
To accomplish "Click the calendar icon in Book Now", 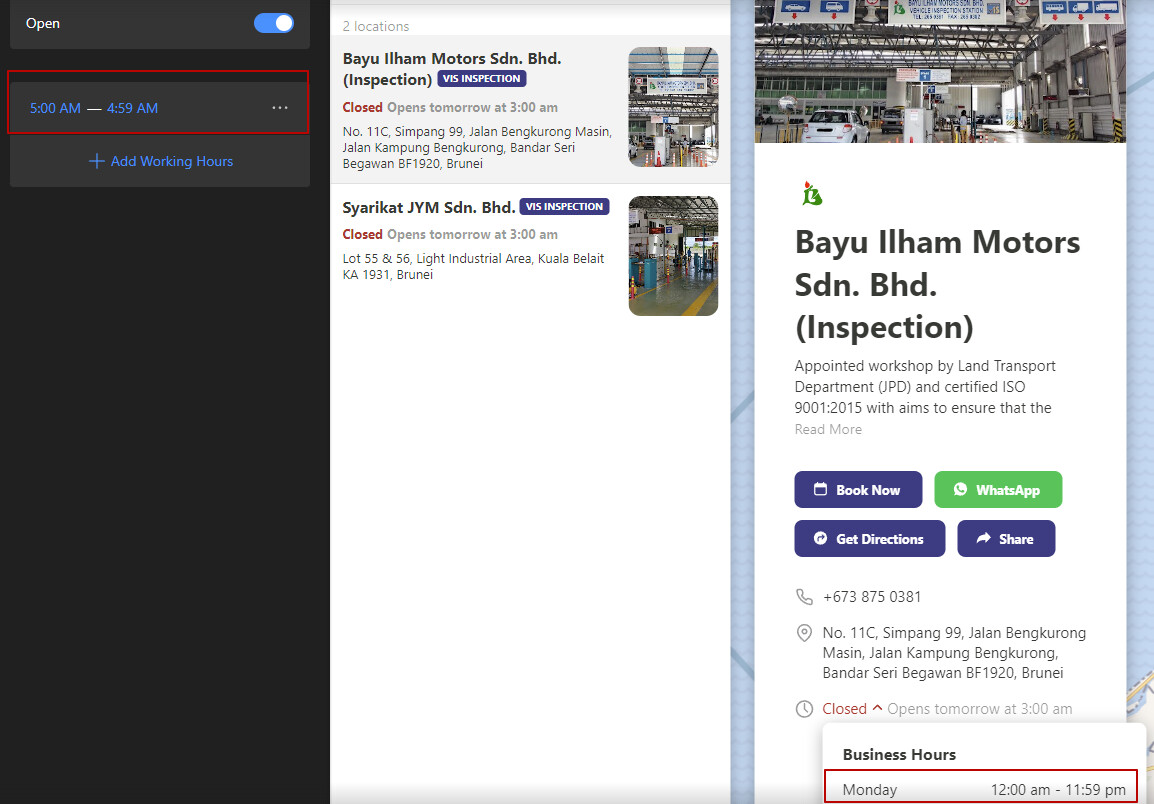I will (x=821, y=490).
